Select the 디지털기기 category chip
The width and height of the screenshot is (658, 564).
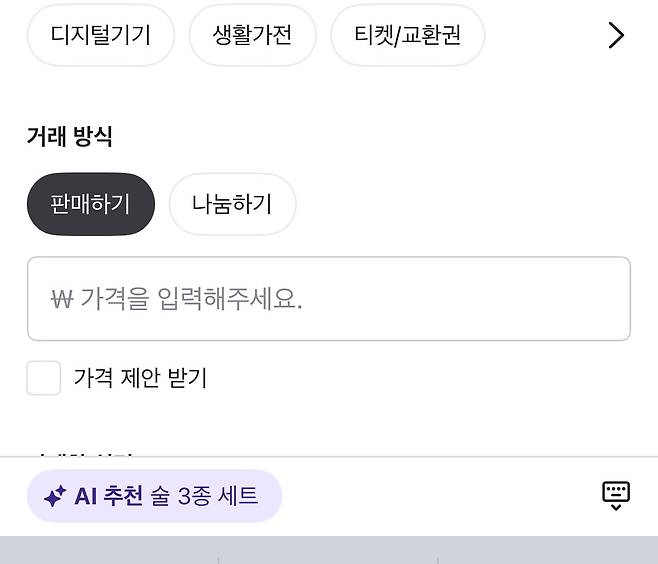click(100, 35)
